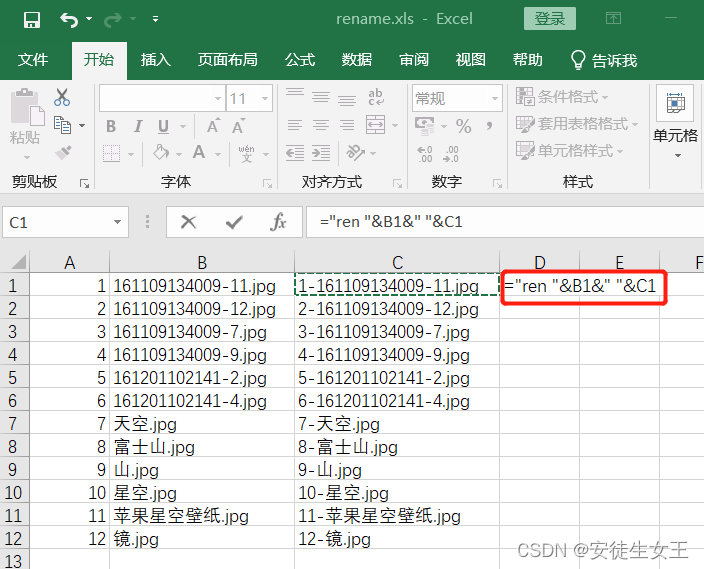The height and width of the screenshot is (569, 704).
Task: Switch to the 数据 tab
Action: pos(357,60)
